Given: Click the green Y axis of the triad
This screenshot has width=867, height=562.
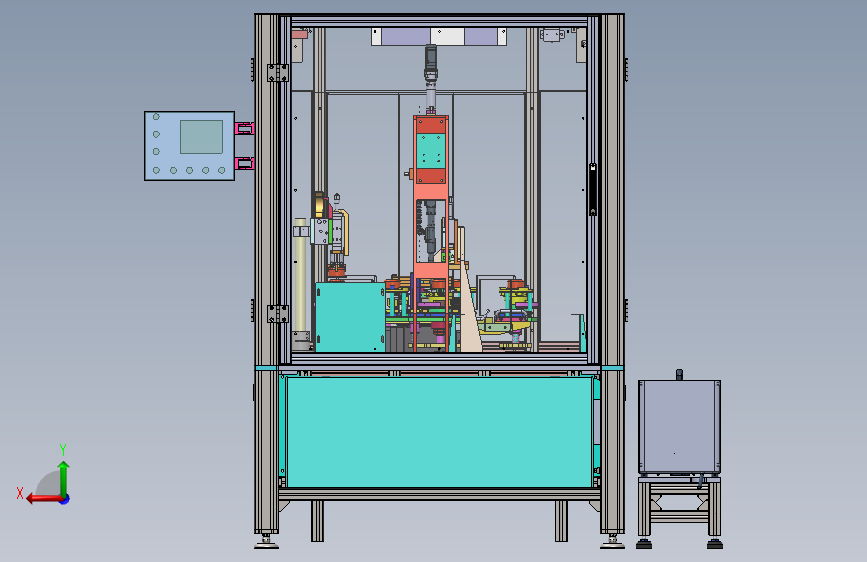Looking at the screenshot, I should (x=64, y=479).
